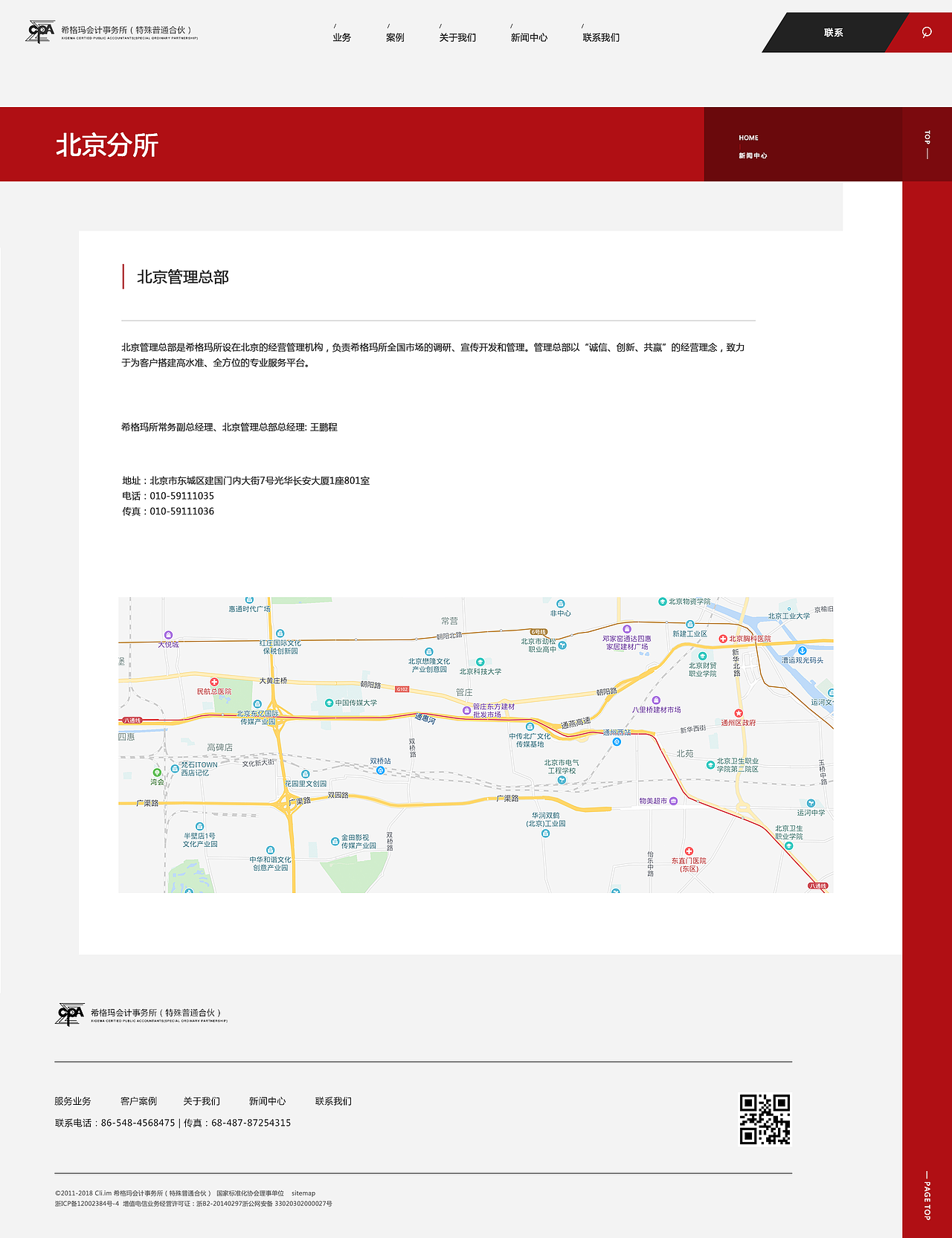
Task: Click 东直门医院 marker on map
Action: pyautogui.click(x=689, y=851)
